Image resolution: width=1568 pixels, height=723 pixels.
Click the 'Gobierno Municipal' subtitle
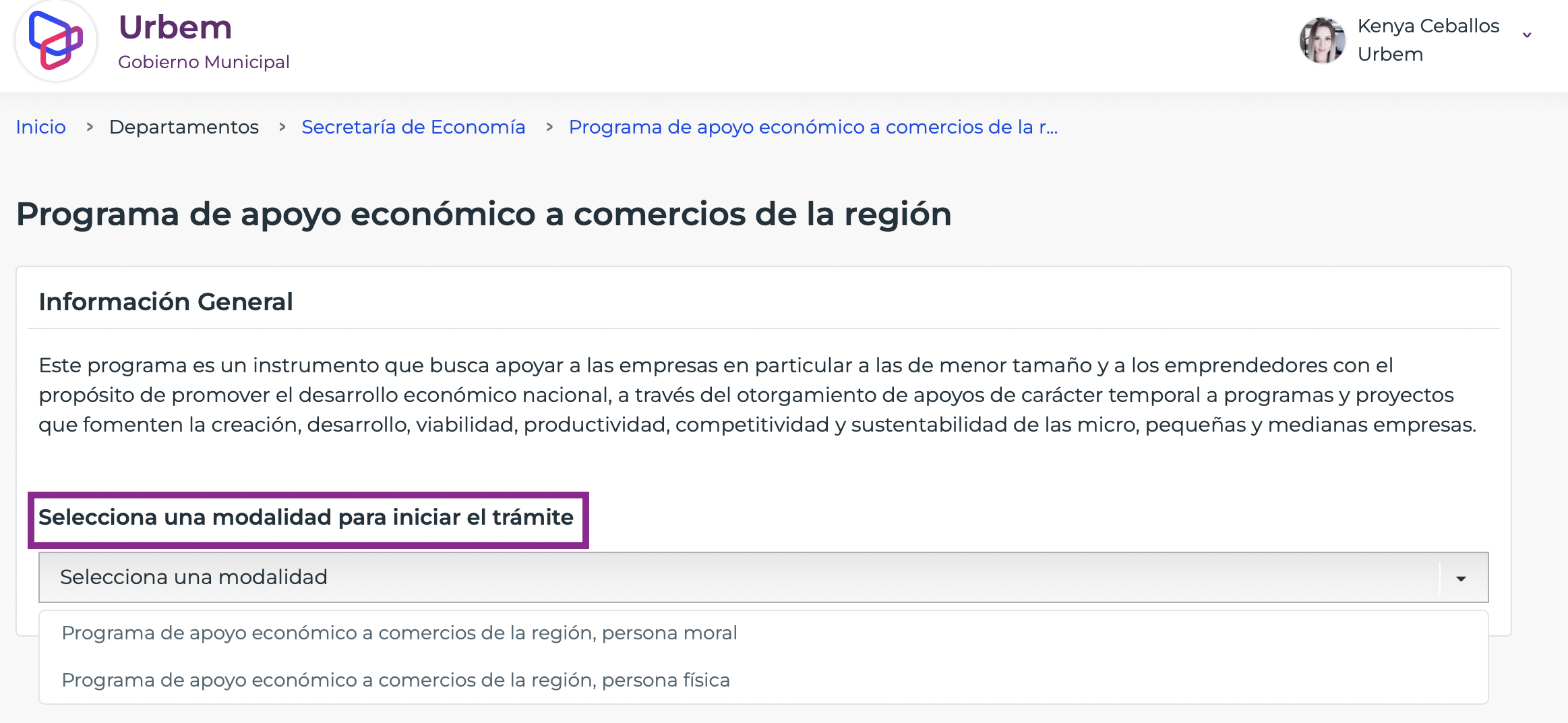(204, 62)
